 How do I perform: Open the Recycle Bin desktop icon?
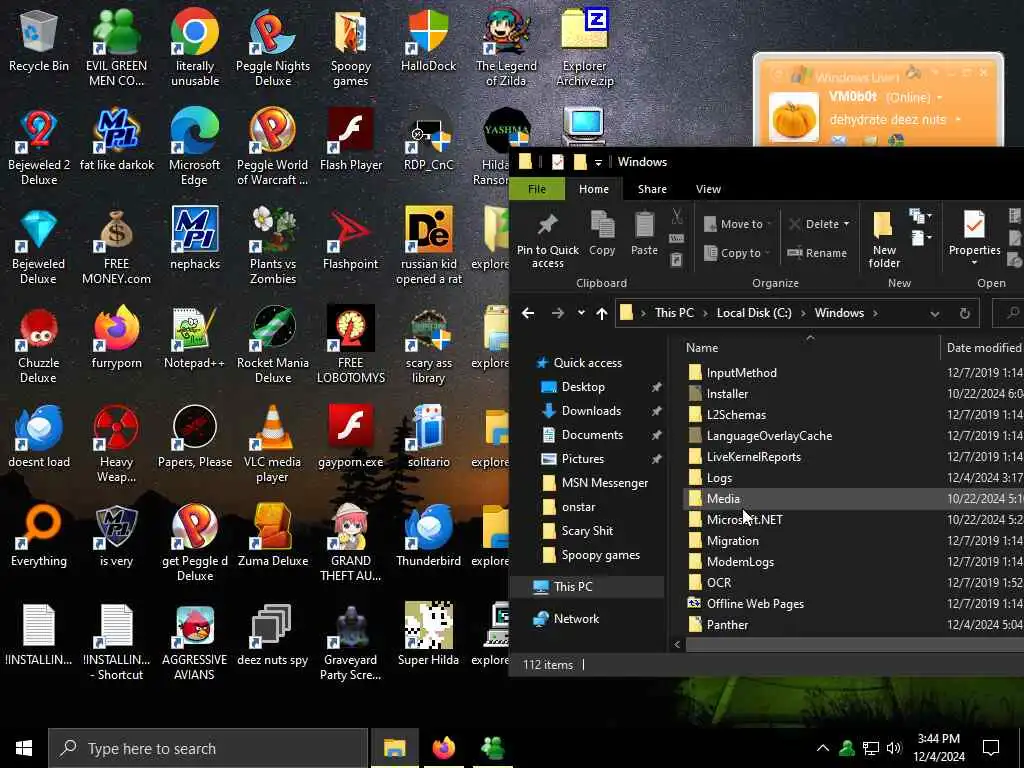(x=39, y=42)
